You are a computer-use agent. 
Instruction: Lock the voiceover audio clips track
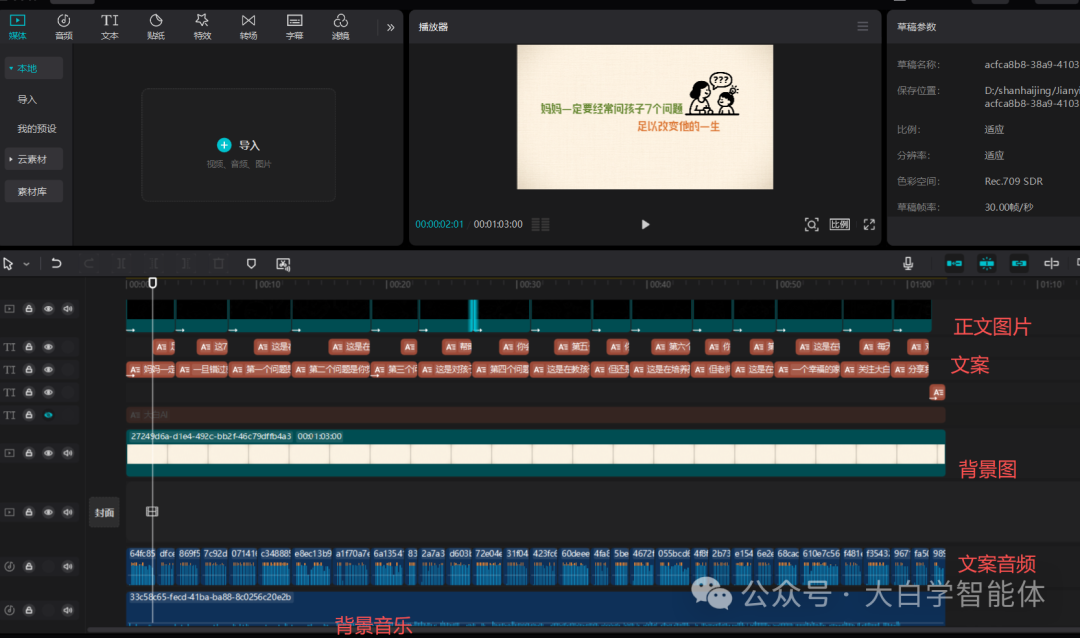point(29,566)
